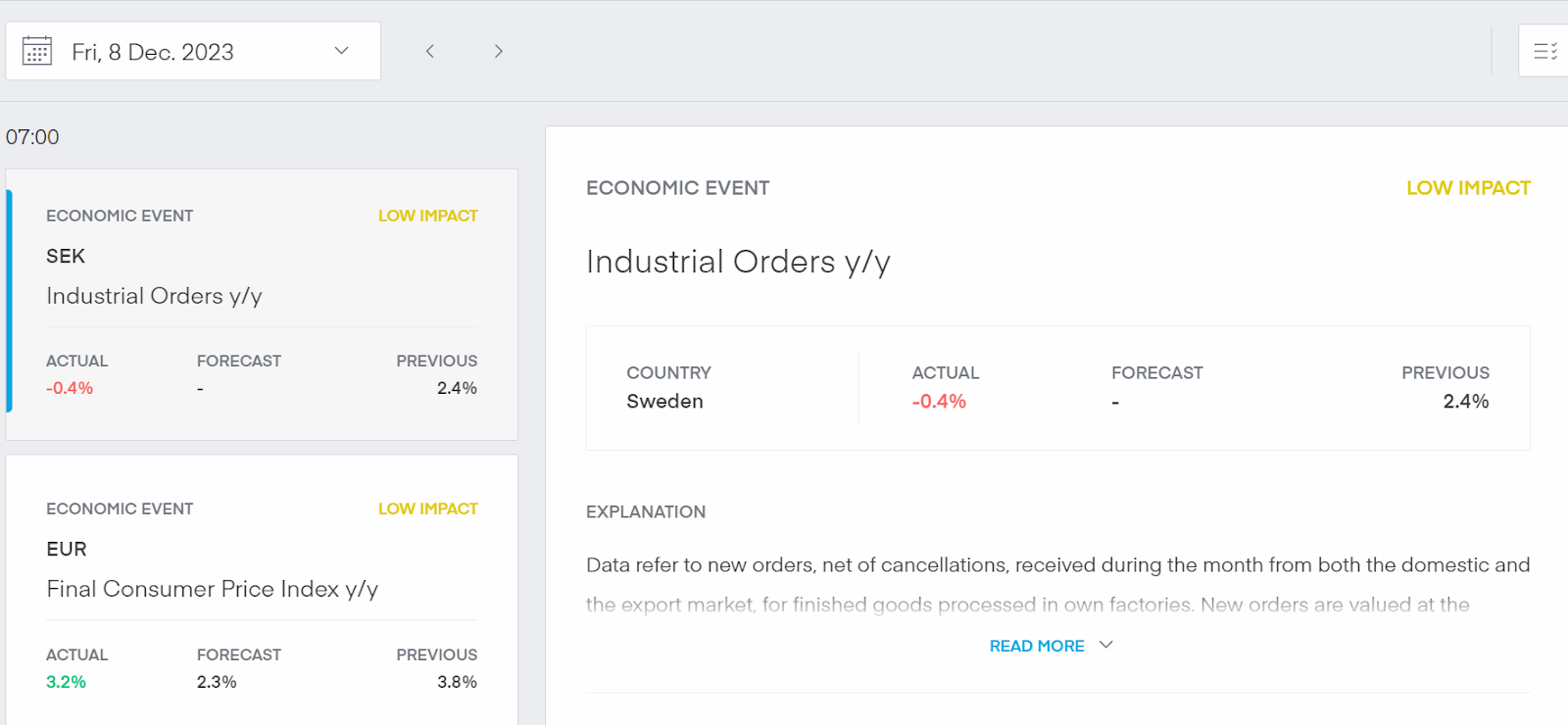Go to the previous day arrow

pyautogui.click(x=429, y=51)
